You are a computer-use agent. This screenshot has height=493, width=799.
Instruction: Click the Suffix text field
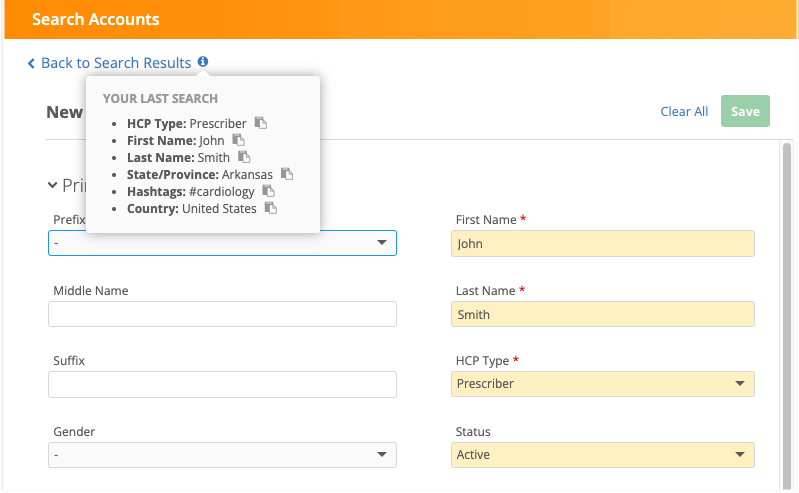pos(222,384)
